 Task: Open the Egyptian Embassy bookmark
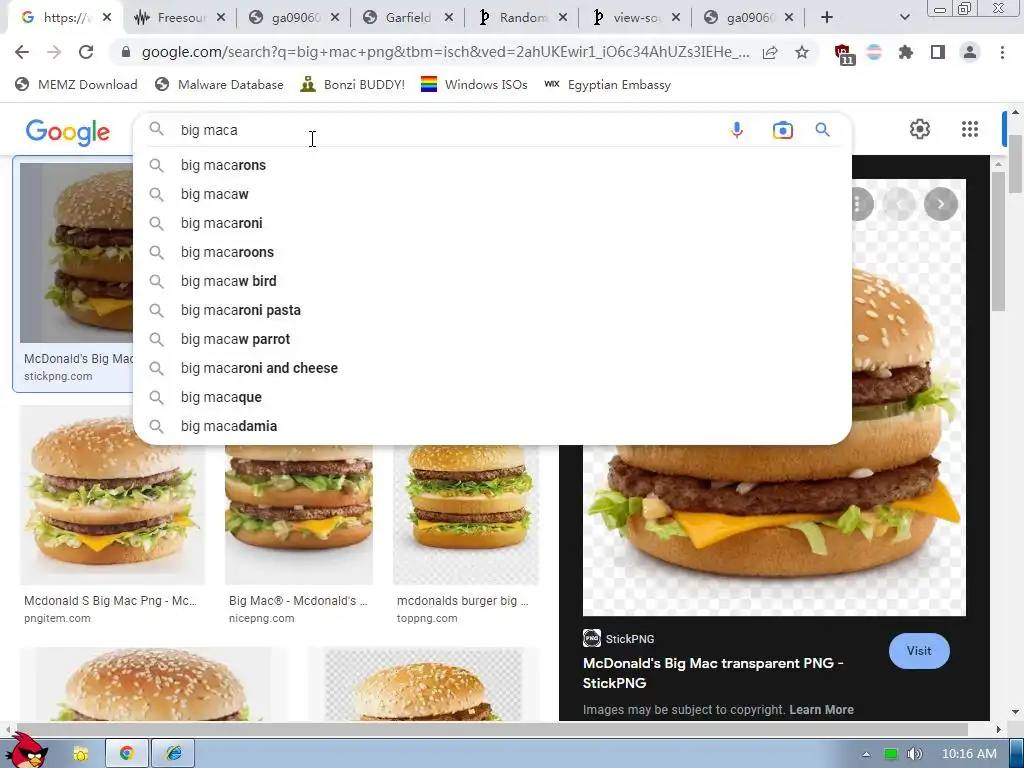607,84
